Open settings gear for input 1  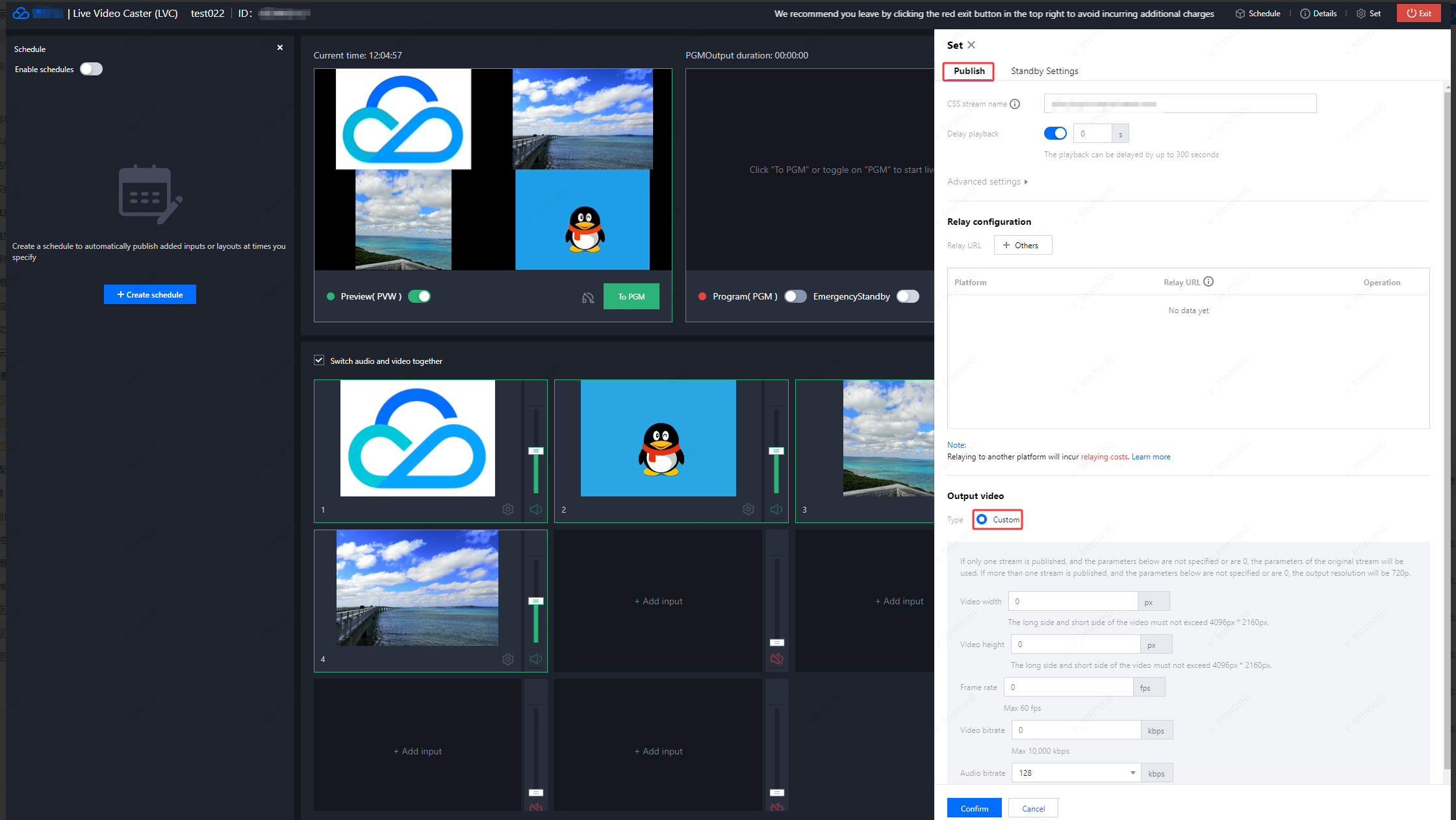[x=508, y=509]
